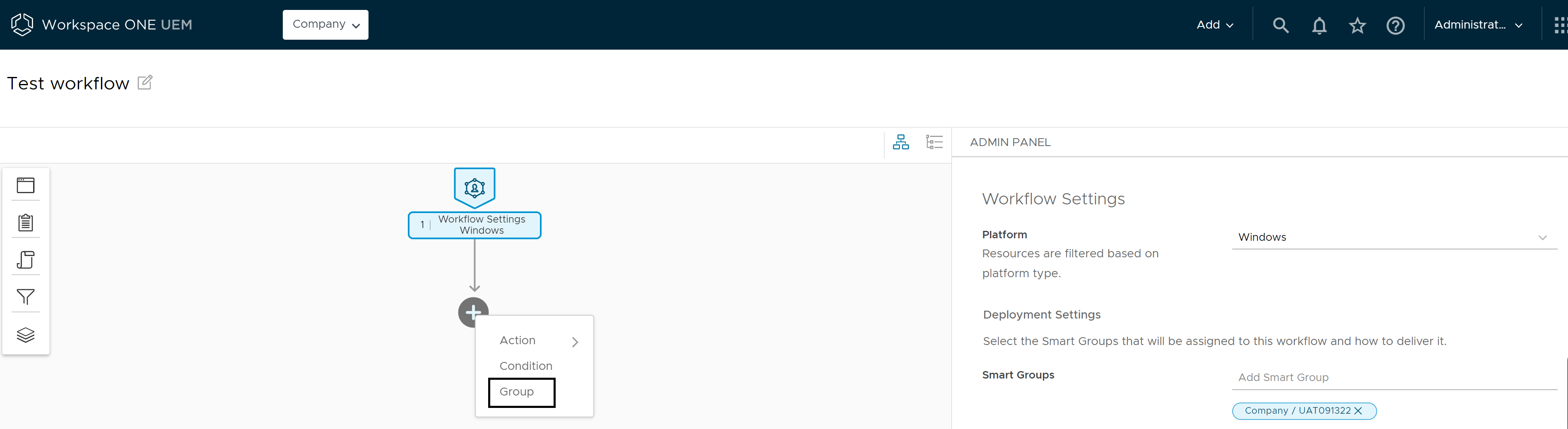
Task: Select the filter funnel condition icon
Action: pos(26,297)
